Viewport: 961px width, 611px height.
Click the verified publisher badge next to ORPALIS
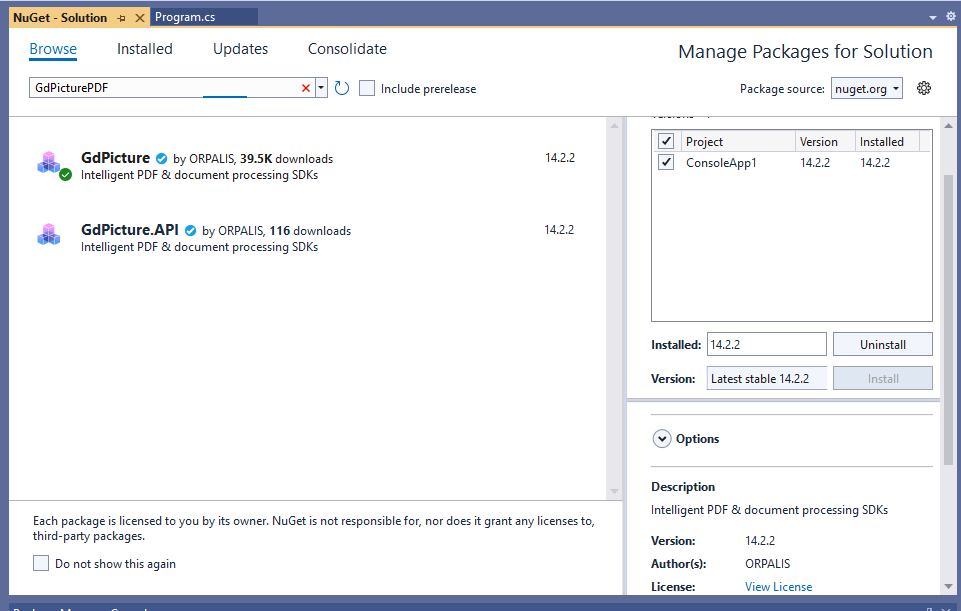click(x=161, y=157)
